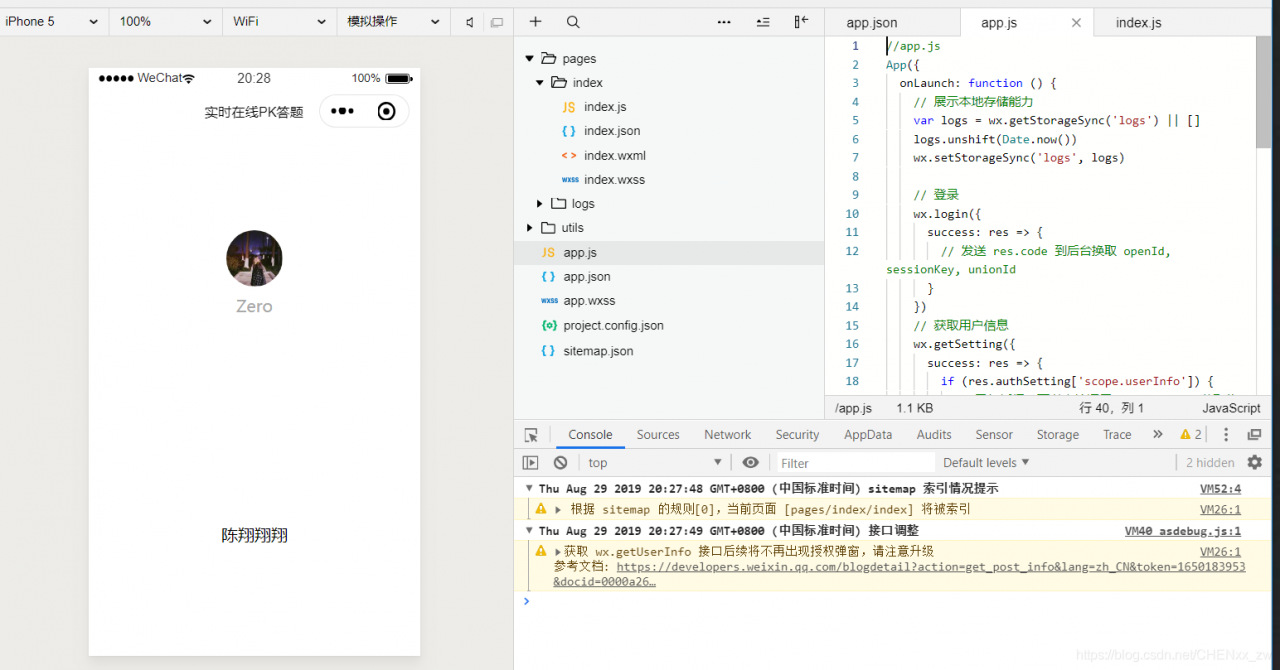Open the Default levels dropdown

(x=986, y=463)
